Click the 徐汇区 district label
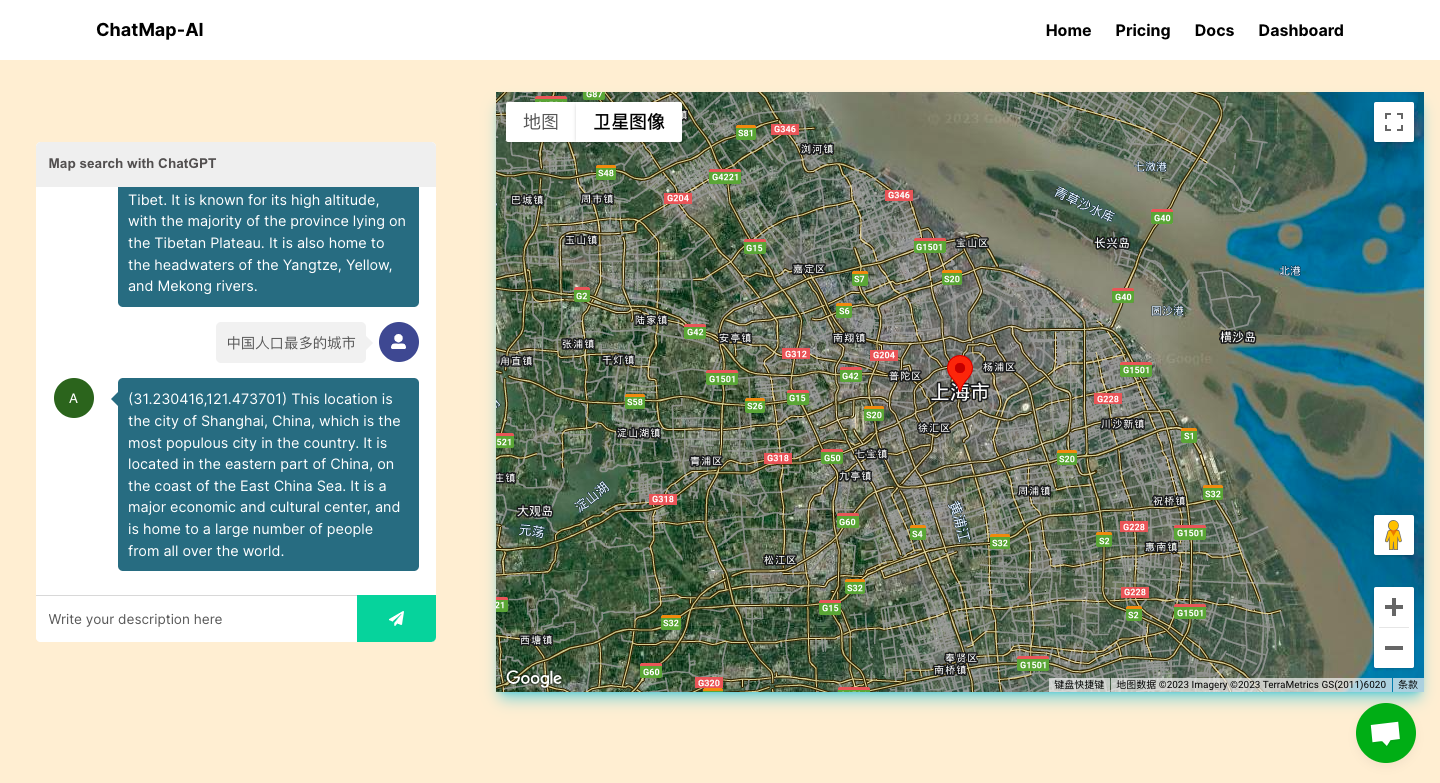The width and height of the screenshot is (1440, 783). tap(934, 428)
